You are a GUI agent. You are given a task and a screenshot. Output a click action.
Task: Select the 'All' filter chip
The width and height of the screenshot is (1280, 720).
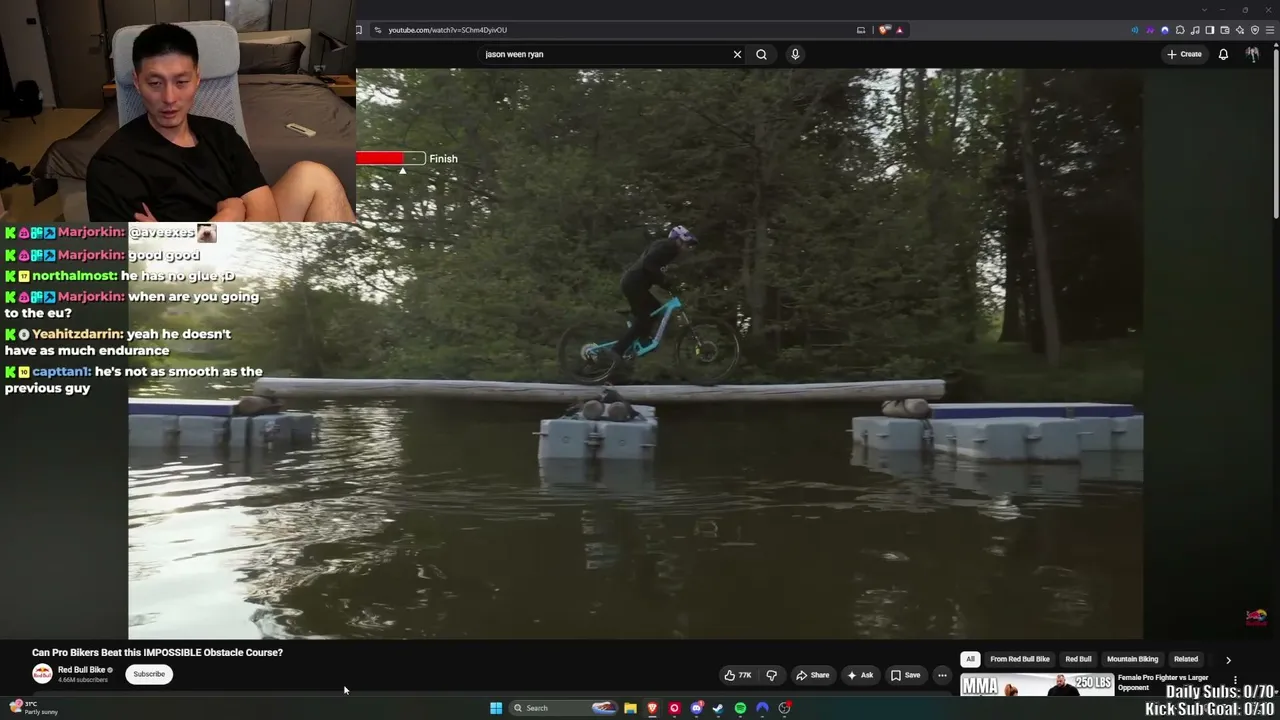coord(970,659)
